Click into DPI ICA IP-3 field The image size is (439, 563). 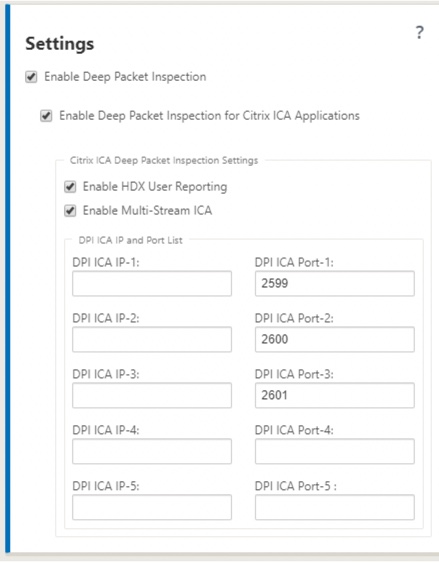(x=152, y=395)
